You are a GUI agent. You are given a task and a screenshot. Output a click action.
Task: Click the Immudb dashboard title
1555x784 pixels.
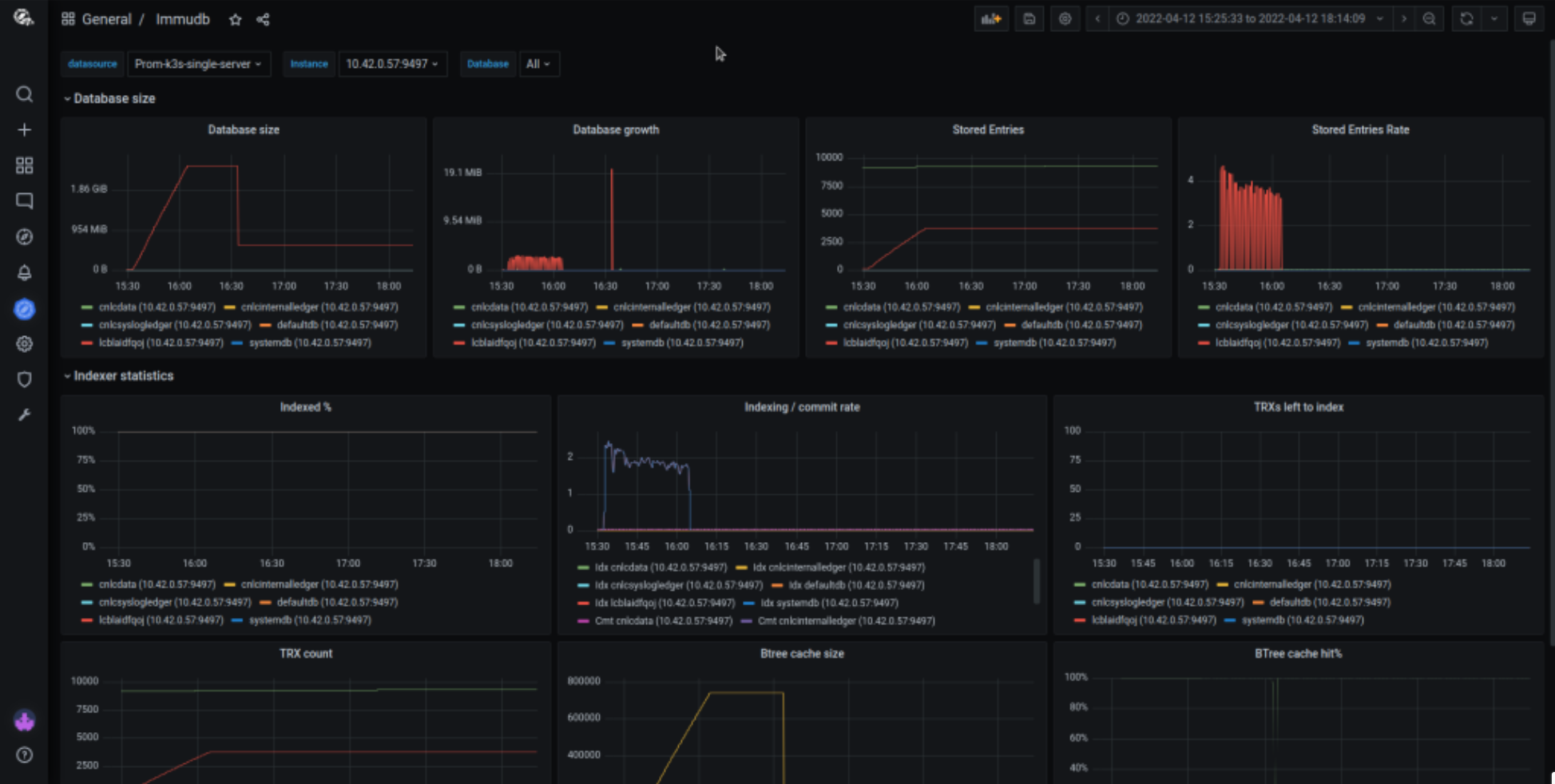[183, 19]
